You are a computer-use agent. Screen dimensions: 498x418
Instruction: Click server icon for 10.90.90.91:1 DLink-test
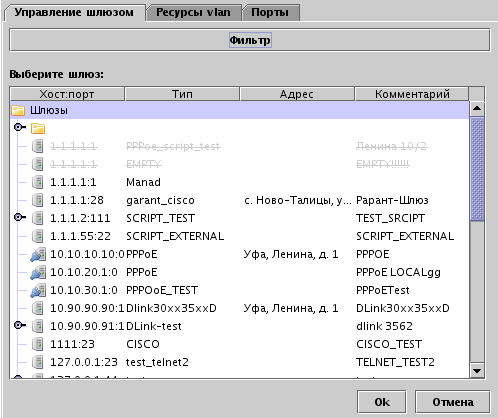click(38, 326)
